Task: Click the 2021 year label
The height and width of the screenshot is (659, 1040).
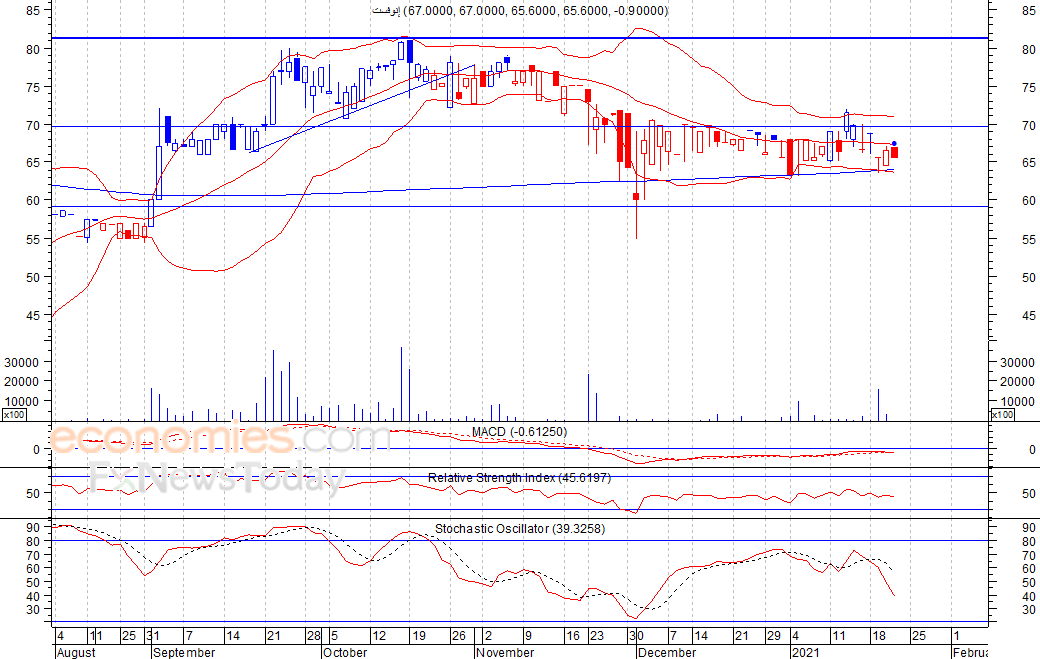Action: [807, 652]
